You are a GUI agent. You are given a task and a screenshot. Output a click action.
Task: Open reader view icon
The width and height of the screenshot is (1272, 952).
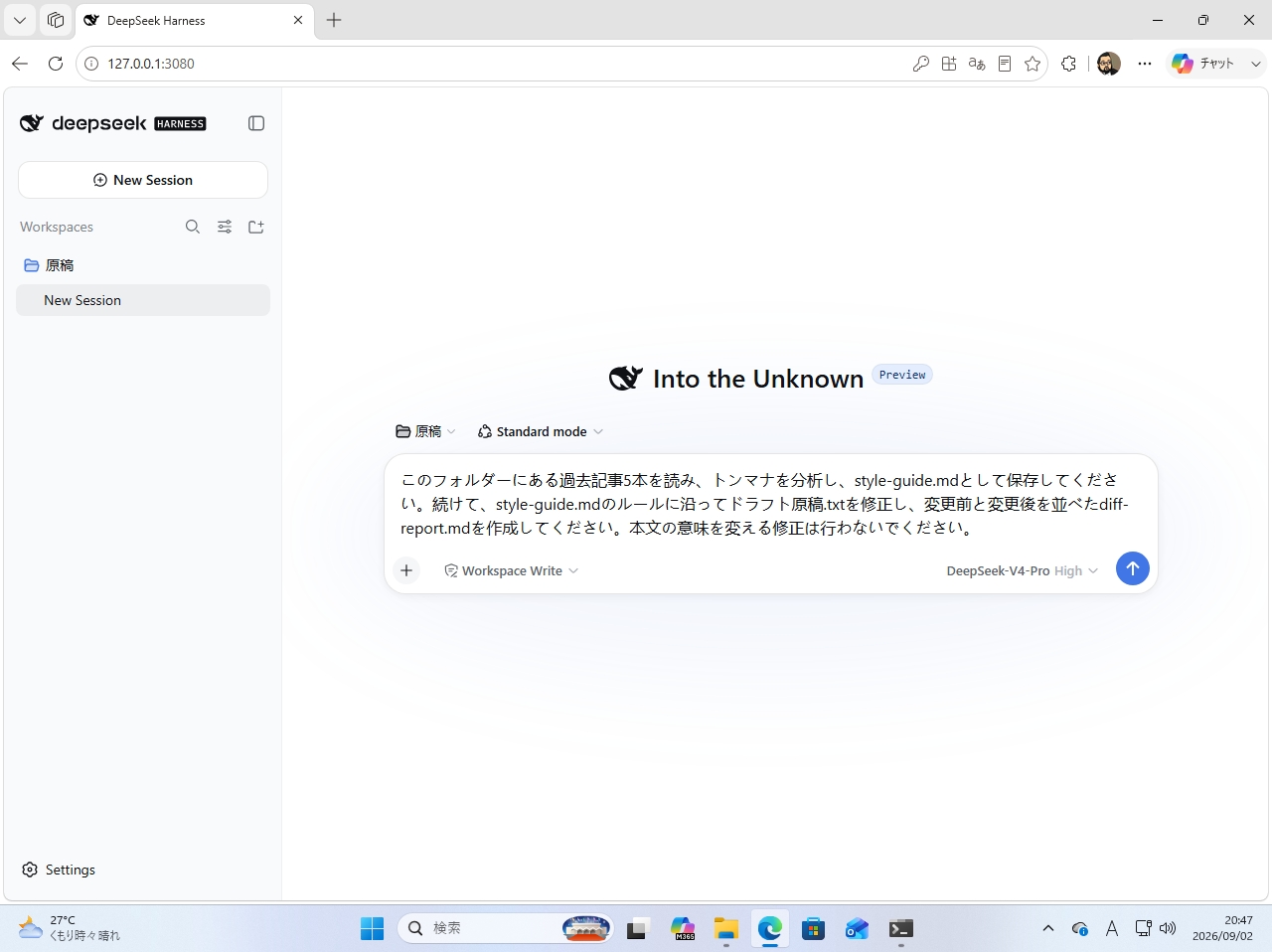[1005, 64]
